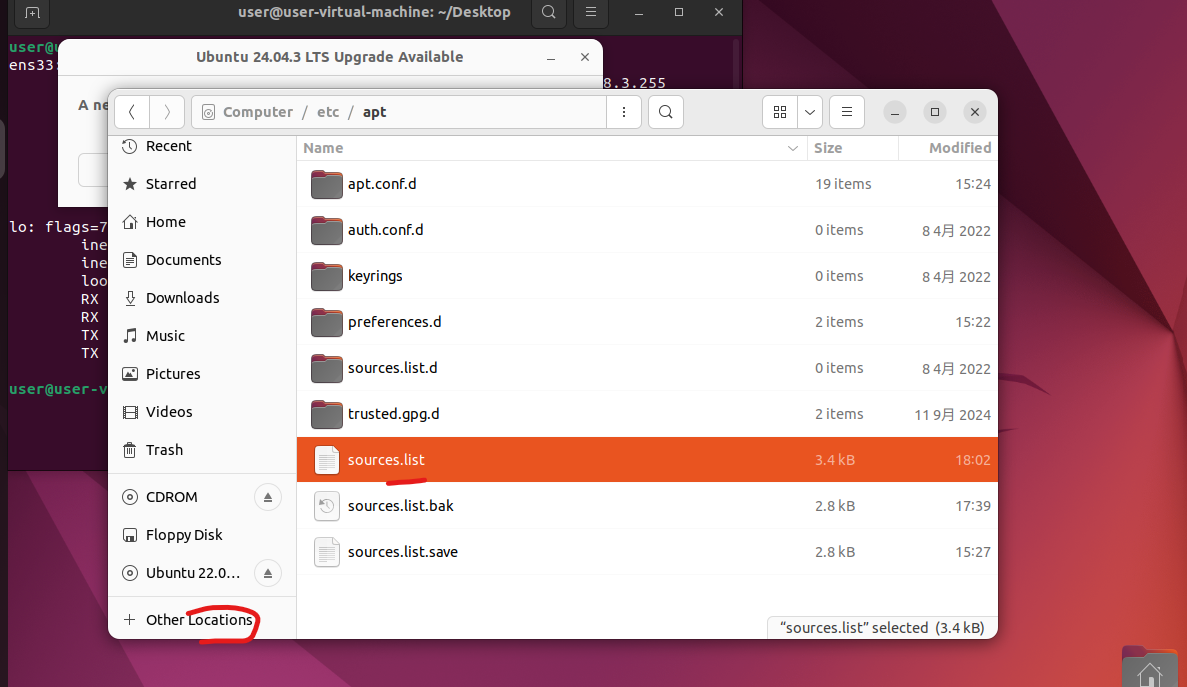
Task: Minimize the Upgrade Available dialog
Action: point(551,58)
